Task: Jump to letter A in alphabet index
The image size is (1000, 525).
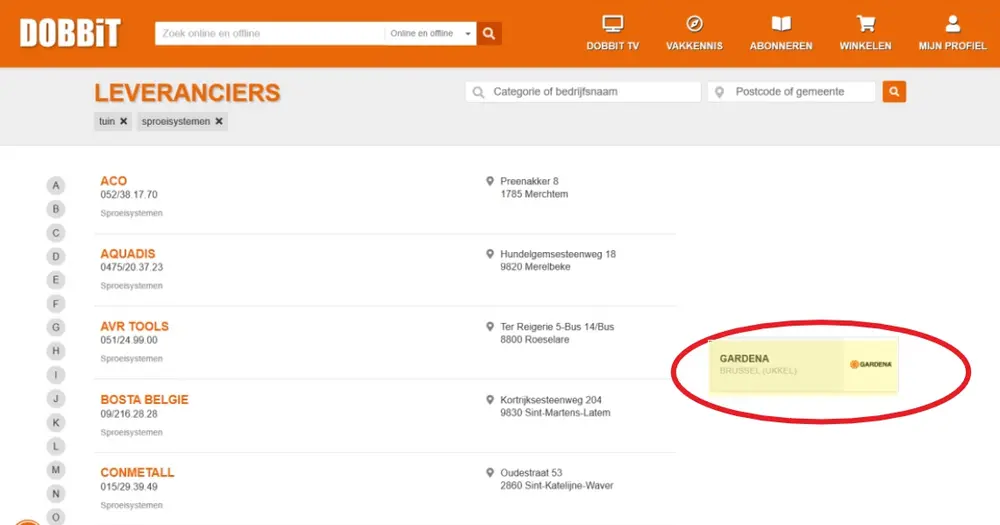Action: tap(56, 186)
